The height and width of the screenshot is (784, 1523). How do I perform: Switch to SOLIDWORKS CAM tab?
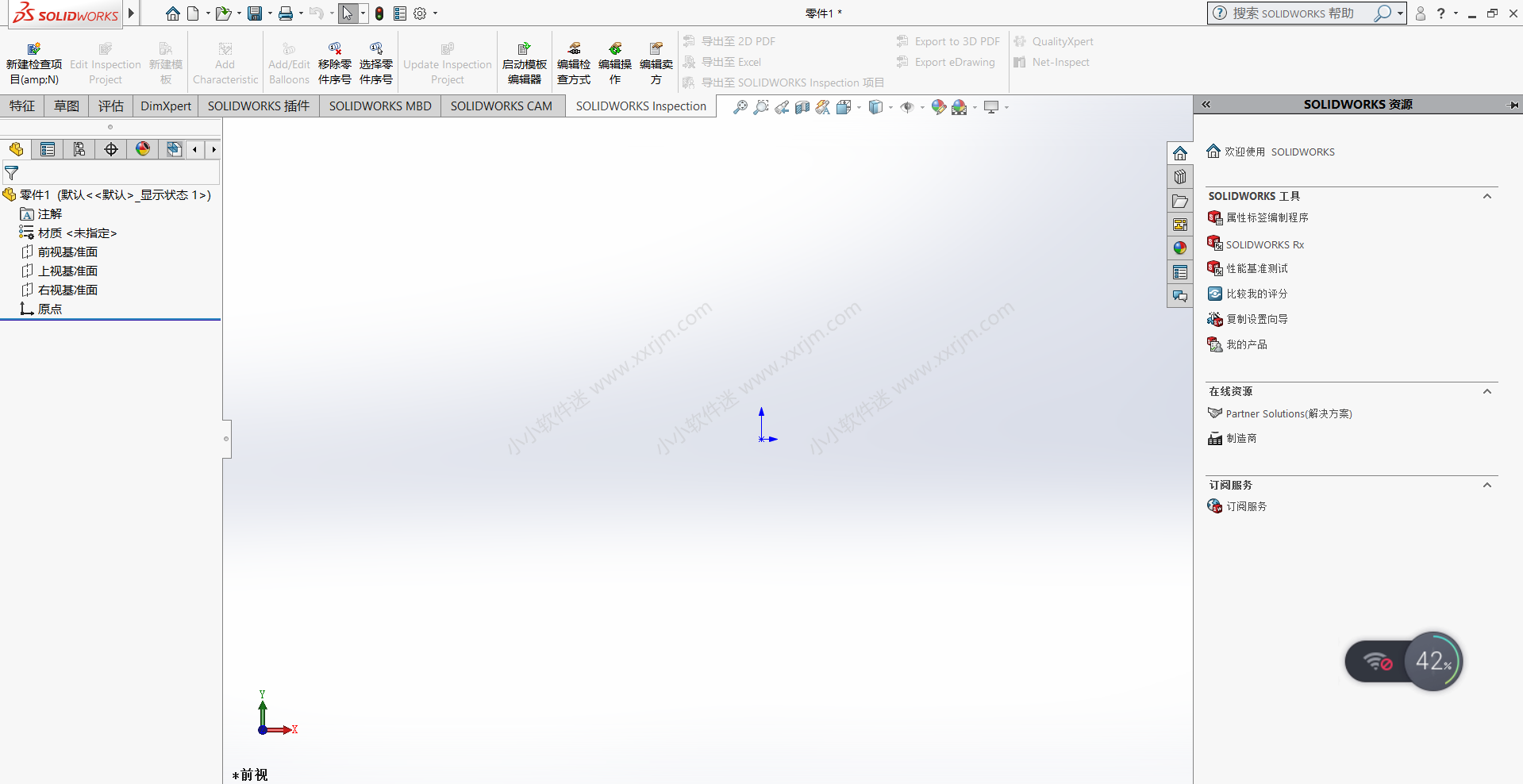point(502,106)
